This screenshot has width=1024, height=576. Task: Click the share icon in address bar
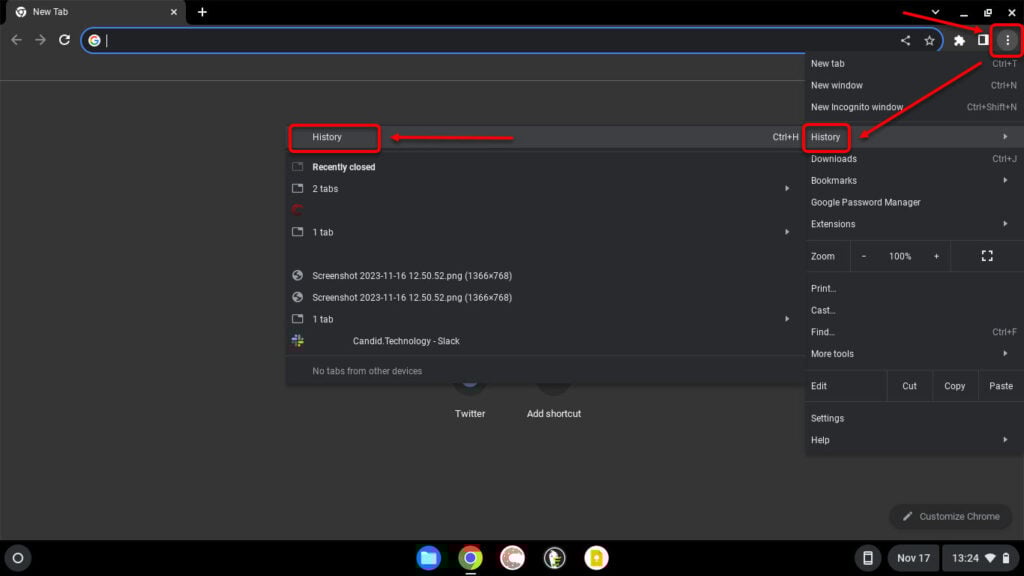coord(905,40)
